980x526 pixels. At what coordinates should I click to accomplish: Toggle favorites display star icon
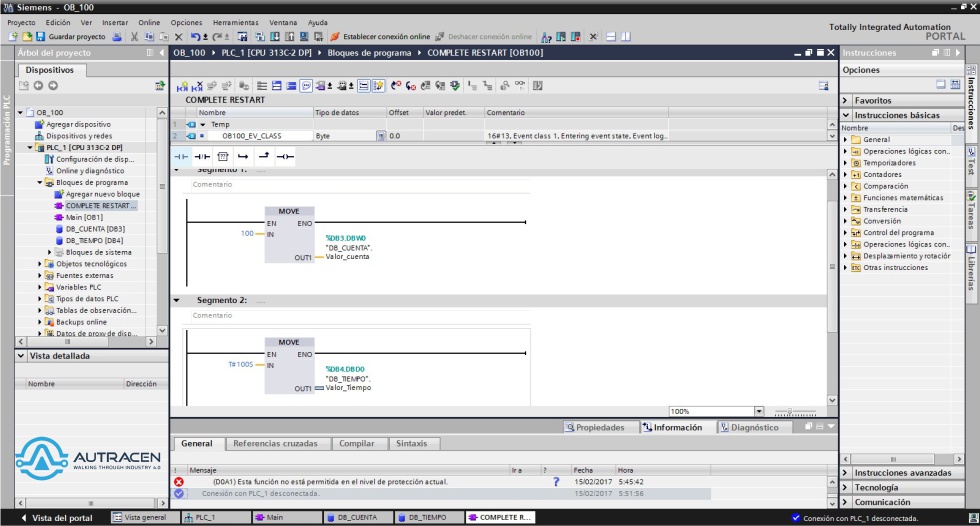(x=378, y=86)
